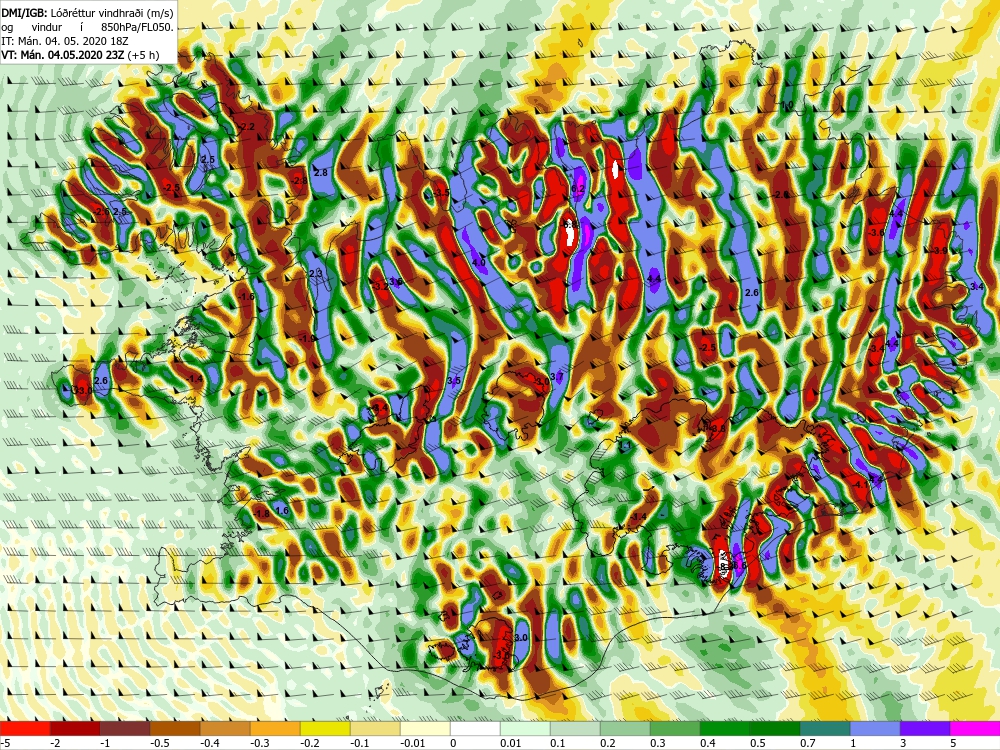The image size is (1000, 750).
Task: Click the '0.01' legend tick label
Action: coord(511,744)
